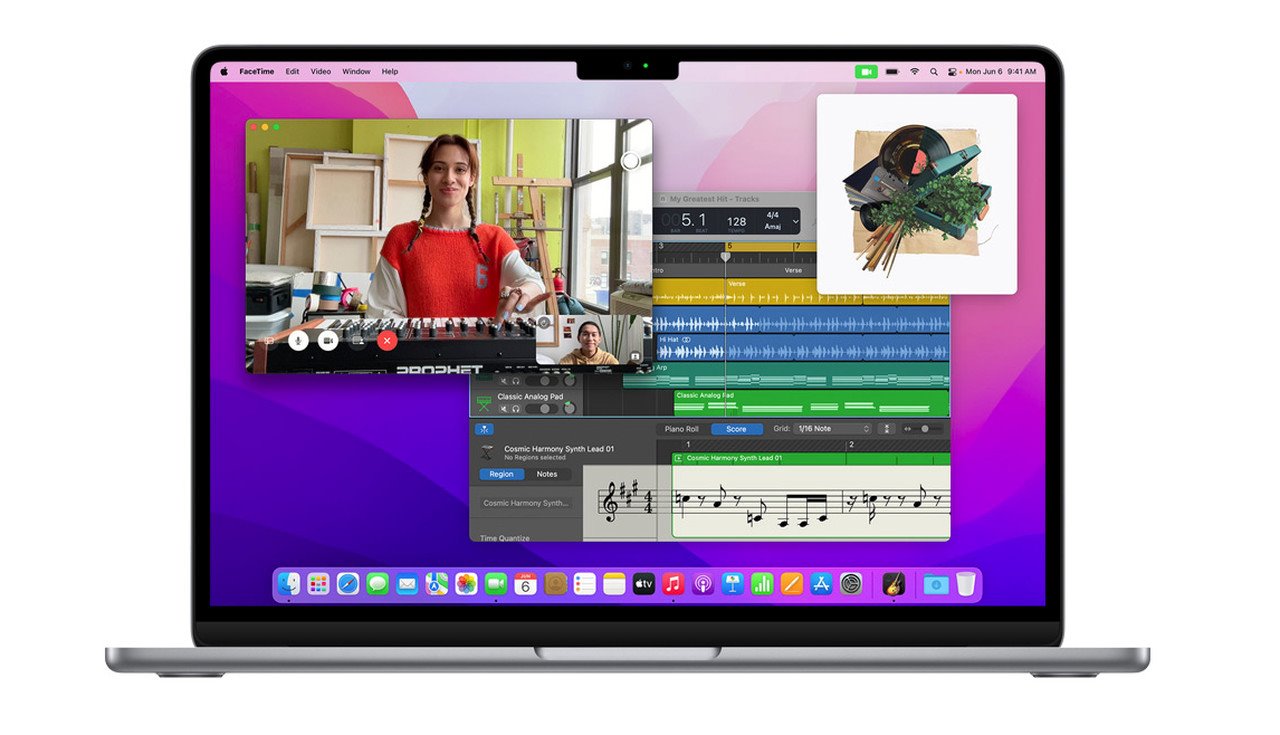
Task: Open the Contacts app in the Dock
Action: click(x=556, y=584)
